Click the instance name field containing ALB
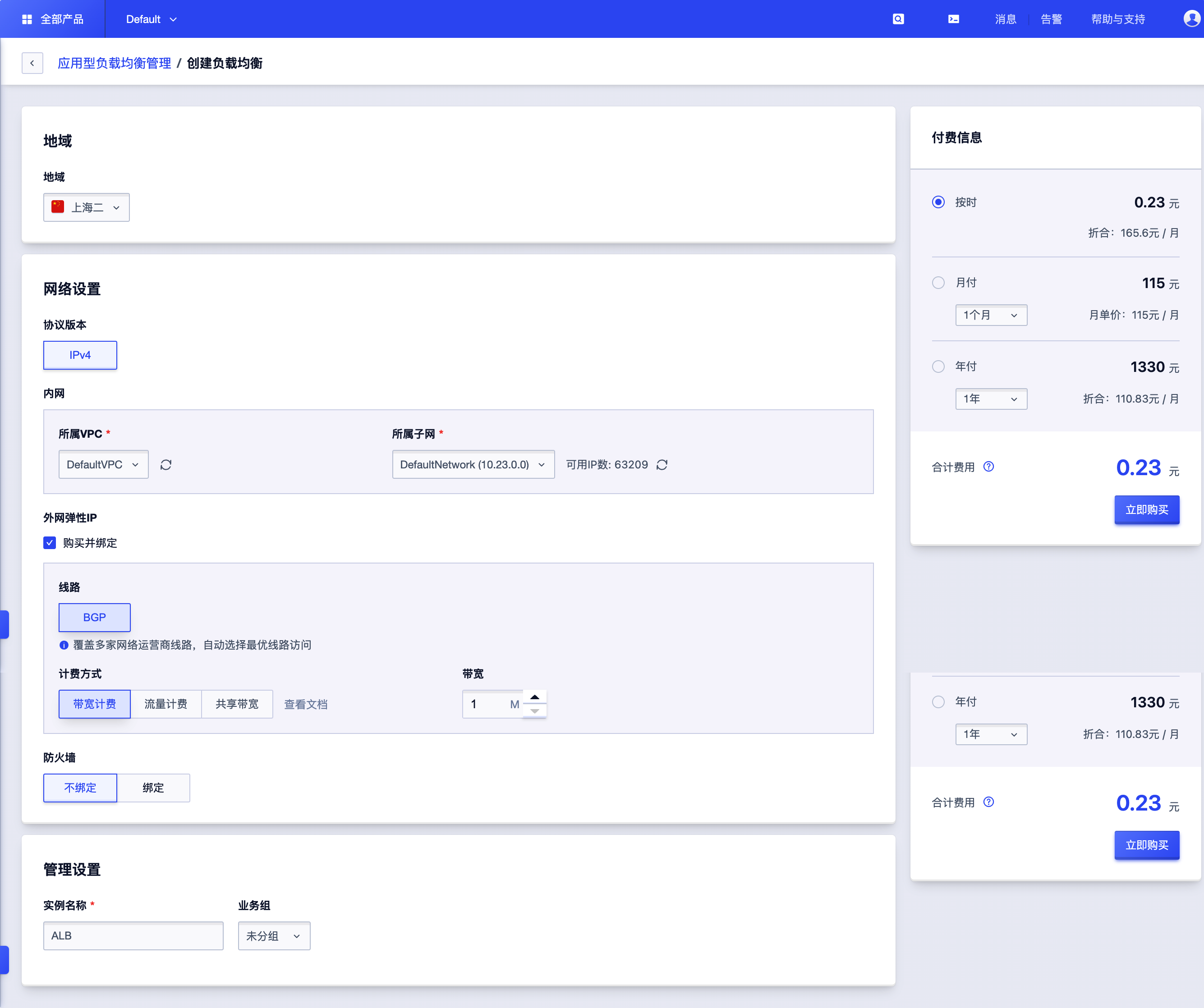Image resolution: width=1204 pixels, height=1008 pixels. click(x=133, y=936)
